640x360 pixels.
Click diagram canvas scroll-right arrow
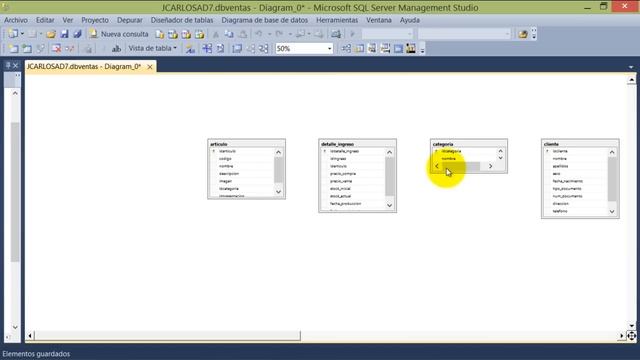pyautogui.click(x=621, y=336)
